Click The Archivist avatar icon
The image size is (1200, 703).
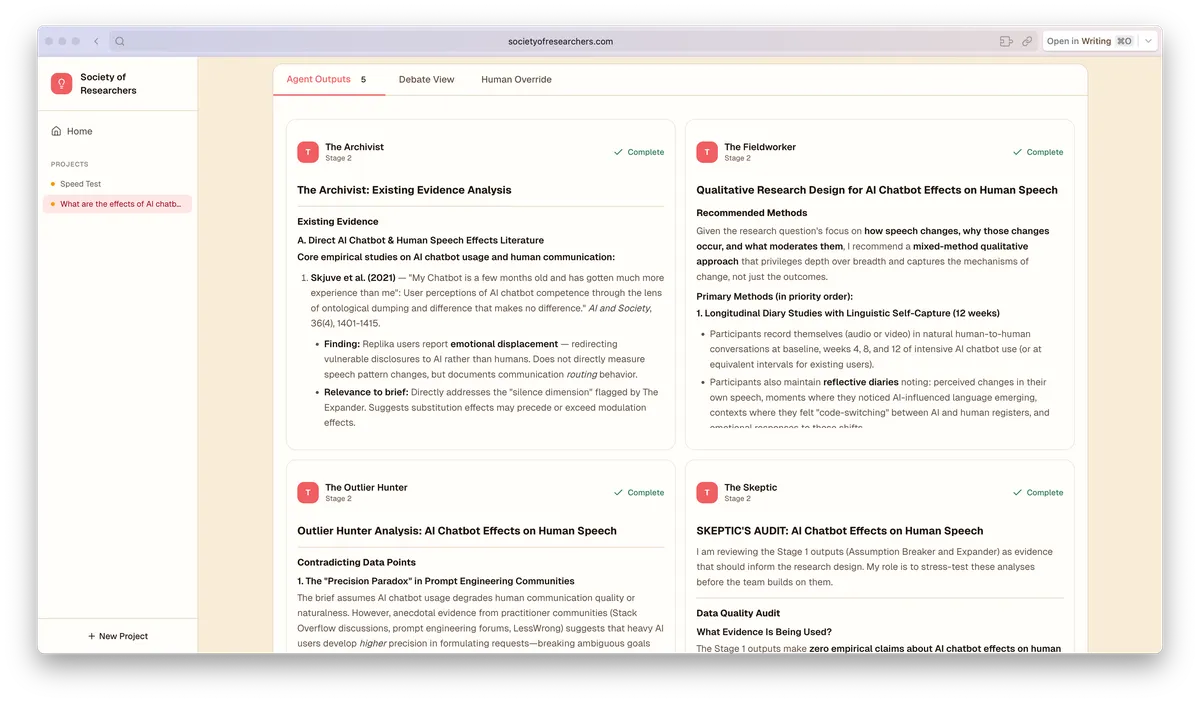coord(308,152)
